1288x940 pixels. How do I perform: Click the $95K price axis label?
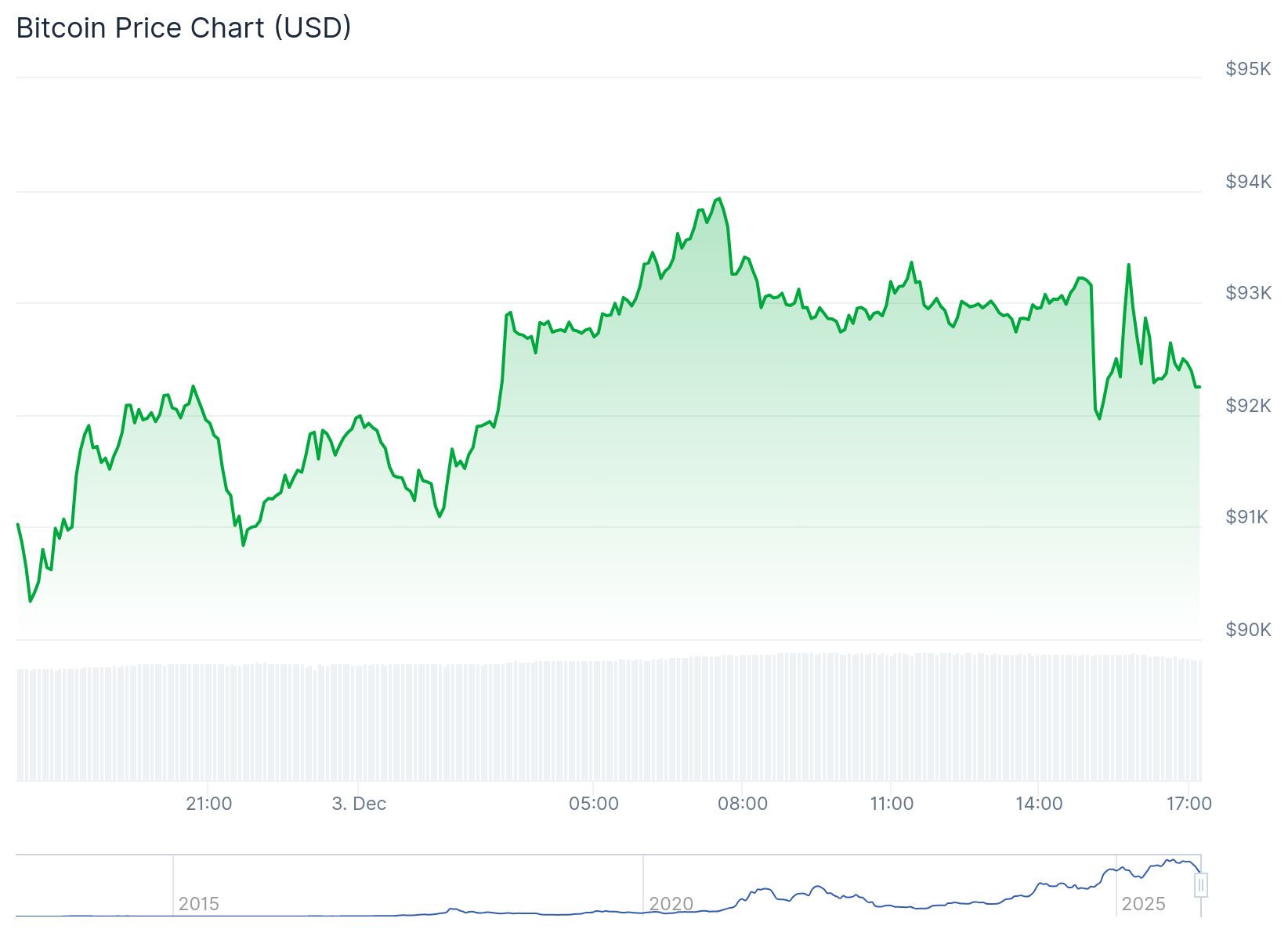pos(1248,69)
